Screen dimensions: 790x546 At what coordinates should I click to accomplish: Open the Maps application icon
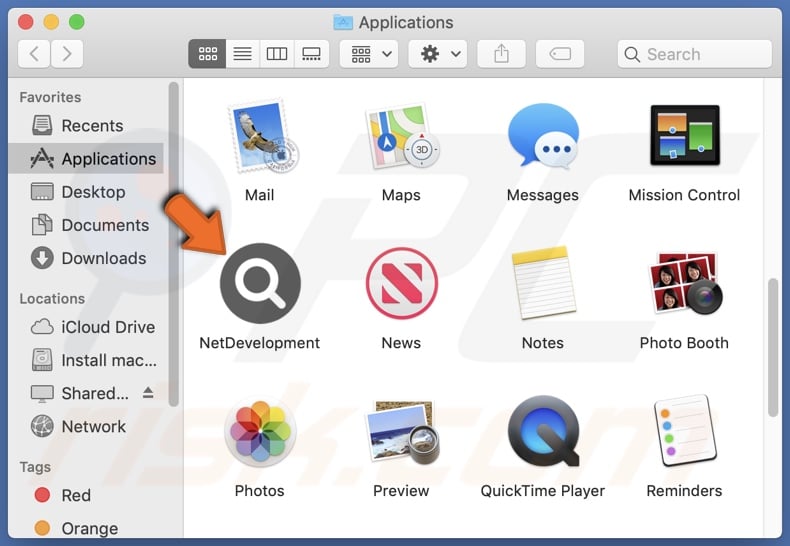click(x=402, y=136)
